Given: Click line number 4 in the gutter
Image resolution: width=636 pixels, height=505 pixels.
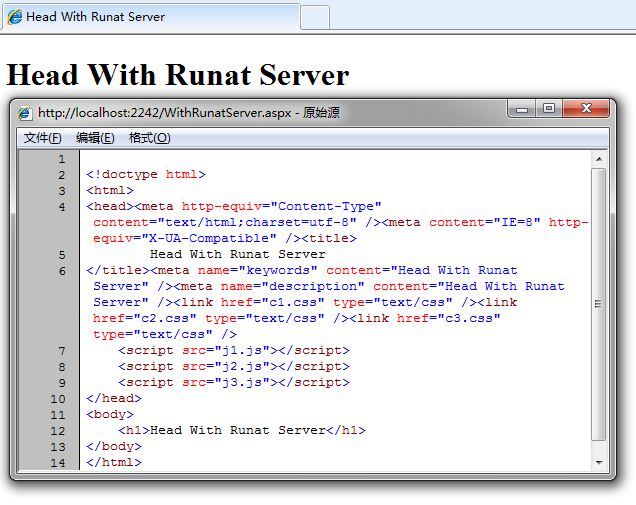Looking at the screenshot, I should click(x=62, y=207).
